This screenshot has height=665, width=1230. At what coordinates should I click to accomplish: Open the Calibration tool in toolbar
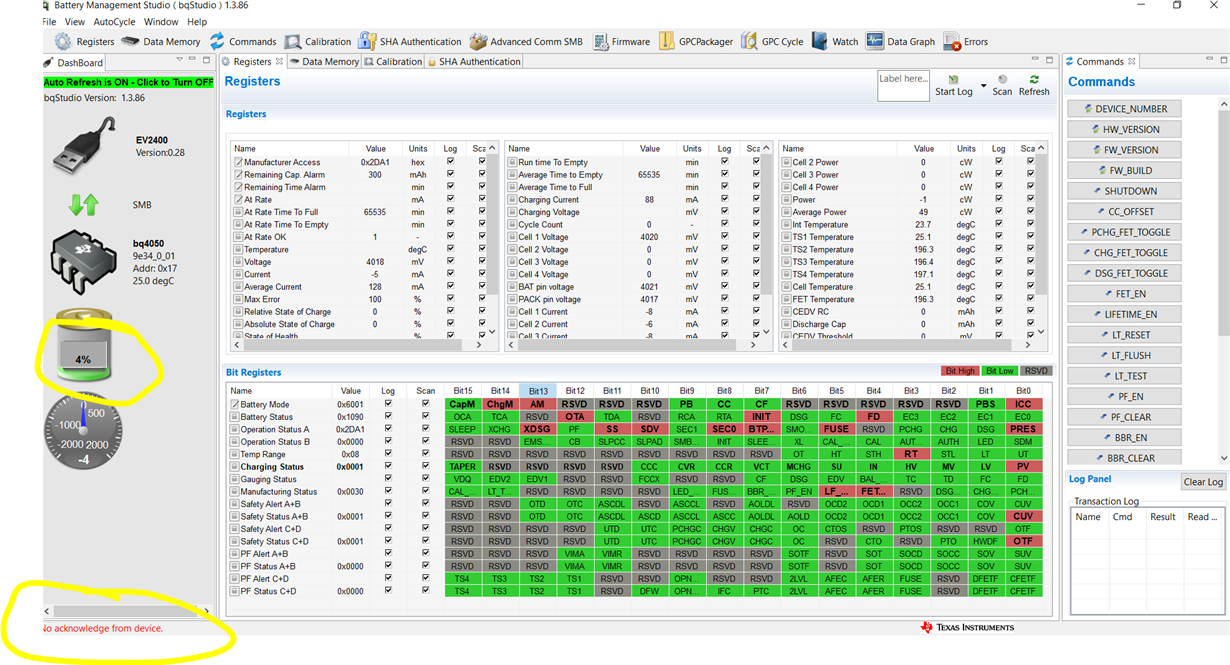pyautogui.click(x=318, y=42)
